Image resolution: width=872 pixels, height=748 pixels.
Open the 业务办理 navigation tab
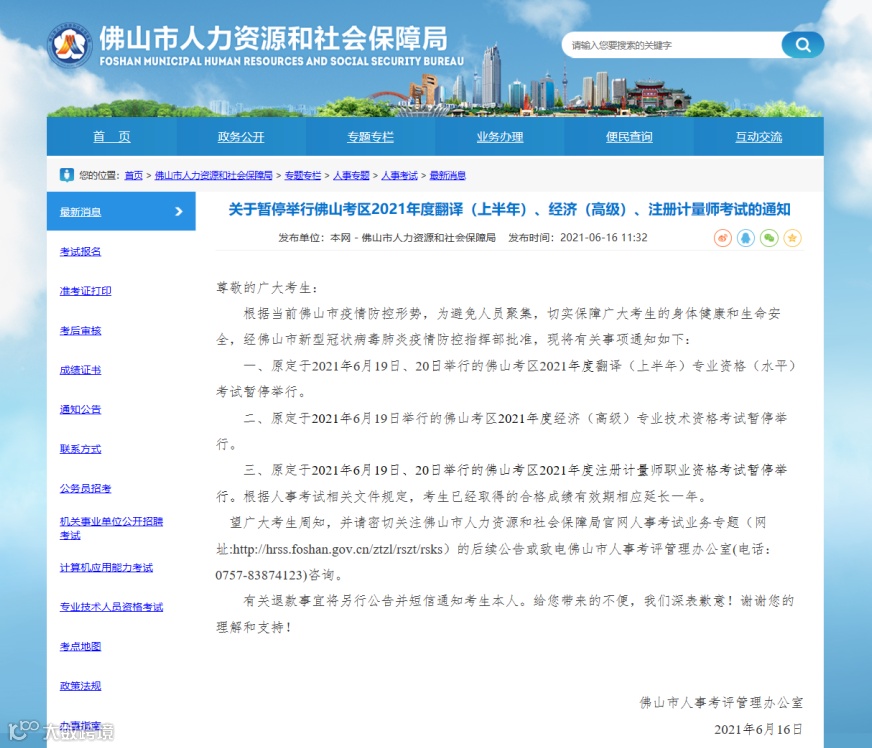(500, 137)
